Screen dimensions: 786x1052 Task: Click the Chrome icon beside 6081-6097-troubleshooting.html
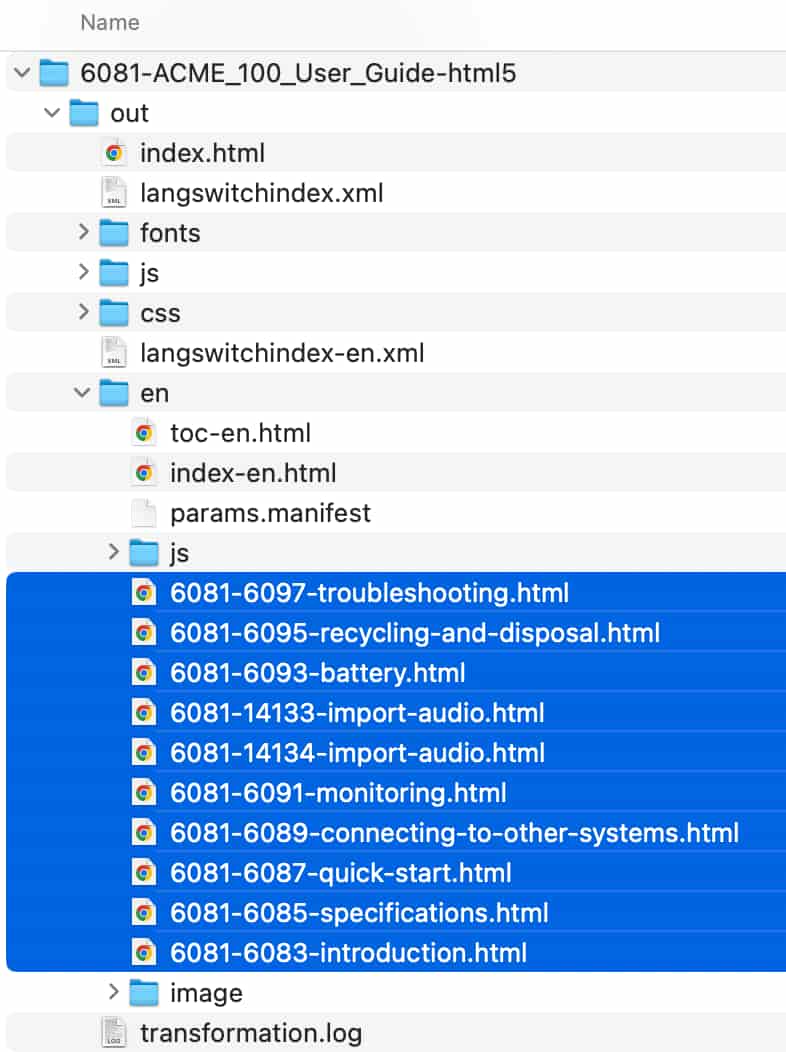144,593
